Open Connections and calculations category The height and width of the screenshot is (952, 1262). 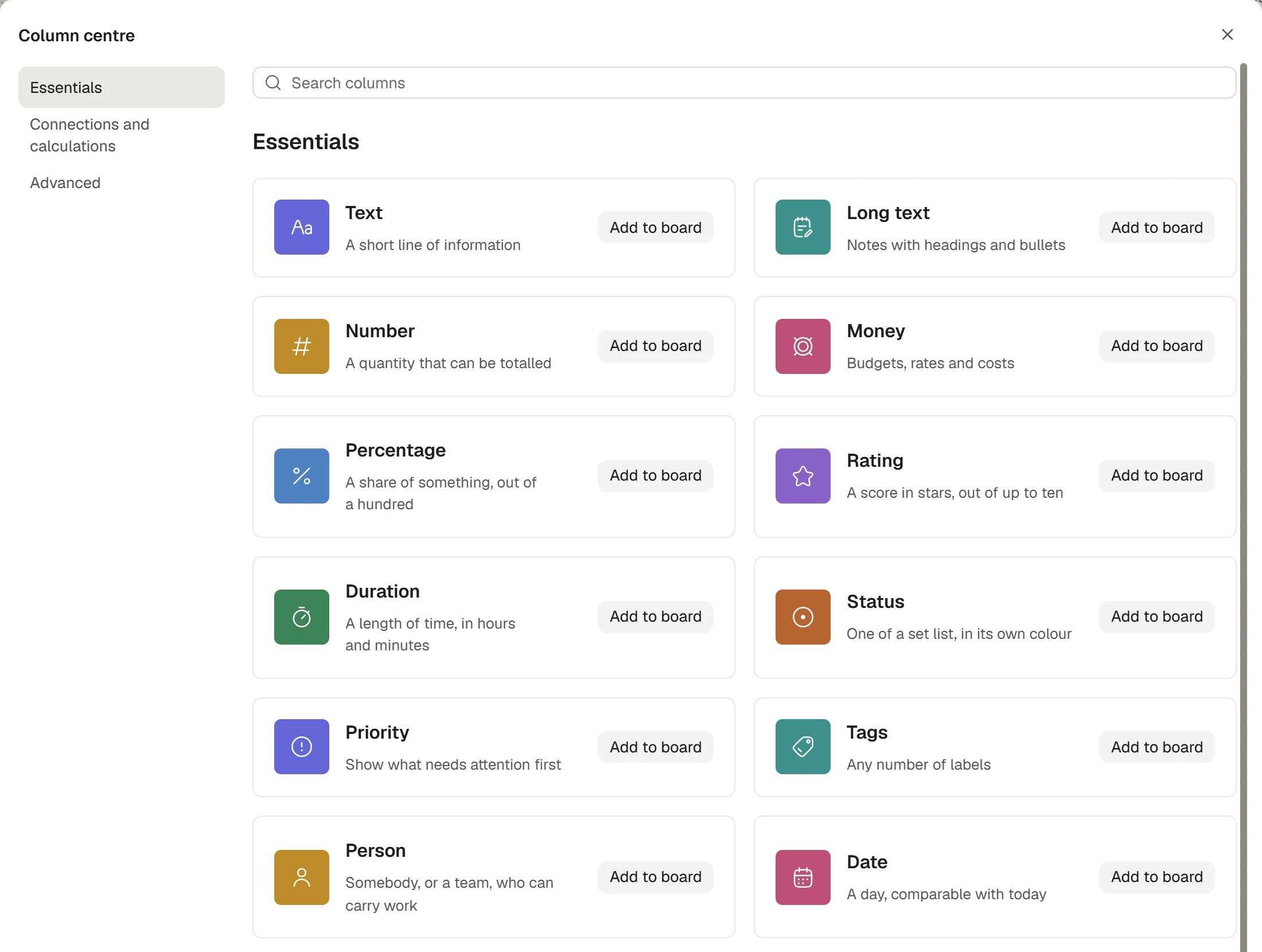122,135
